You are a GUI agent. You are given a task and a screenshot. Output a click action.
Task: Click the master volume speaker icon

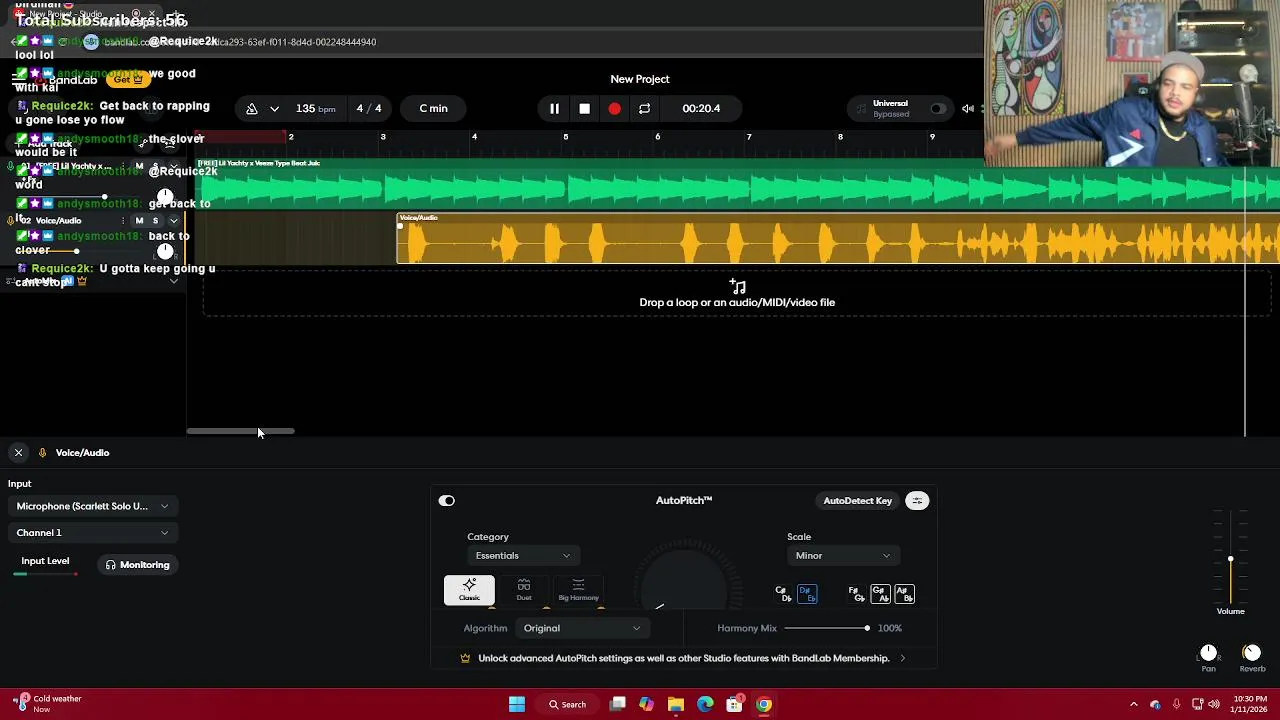tap(967, 108)
